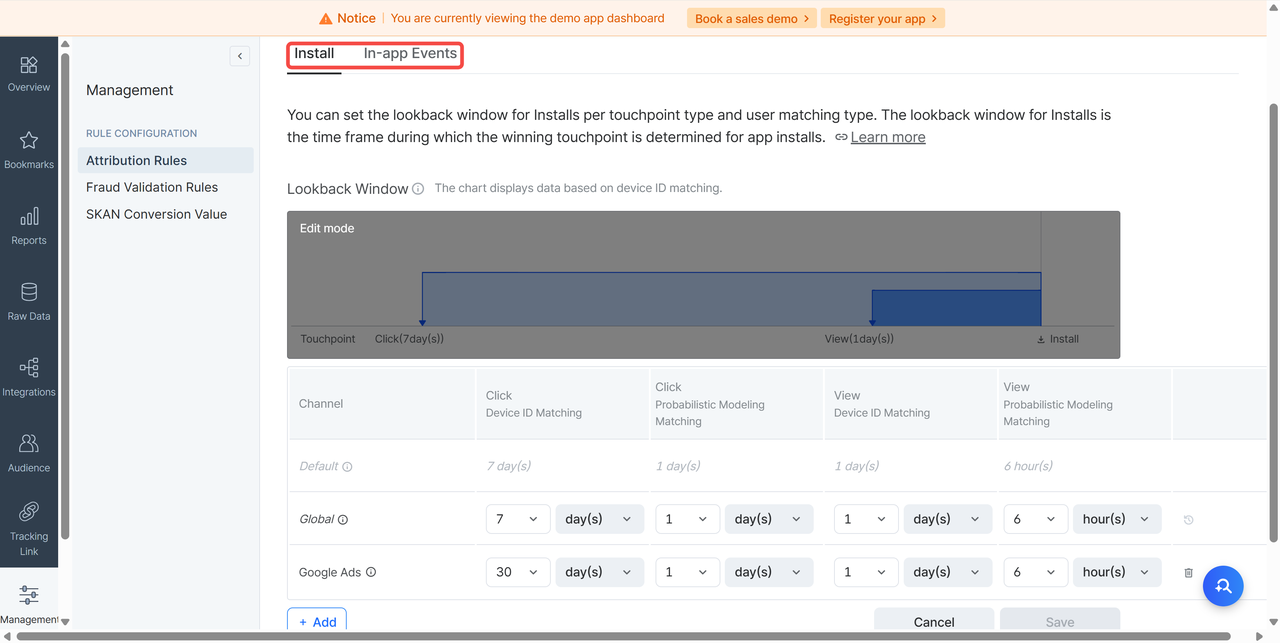Collapse the Management side panel
Viewport: 1280px width, 643px height.
click(x=240, y=56)
